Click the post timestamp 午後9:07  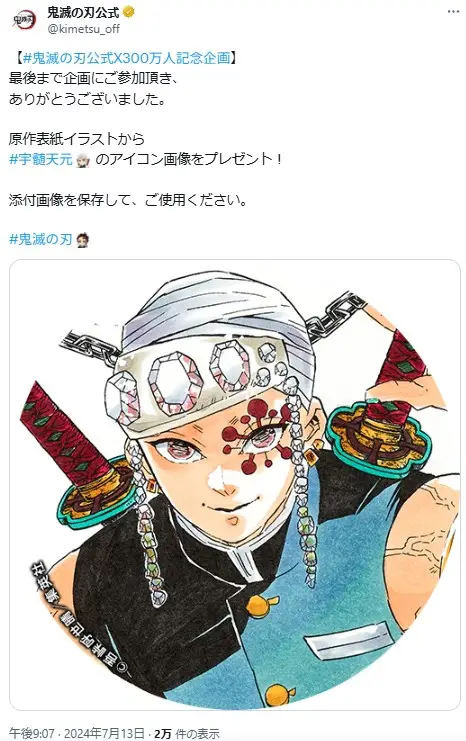click(32, 733)
